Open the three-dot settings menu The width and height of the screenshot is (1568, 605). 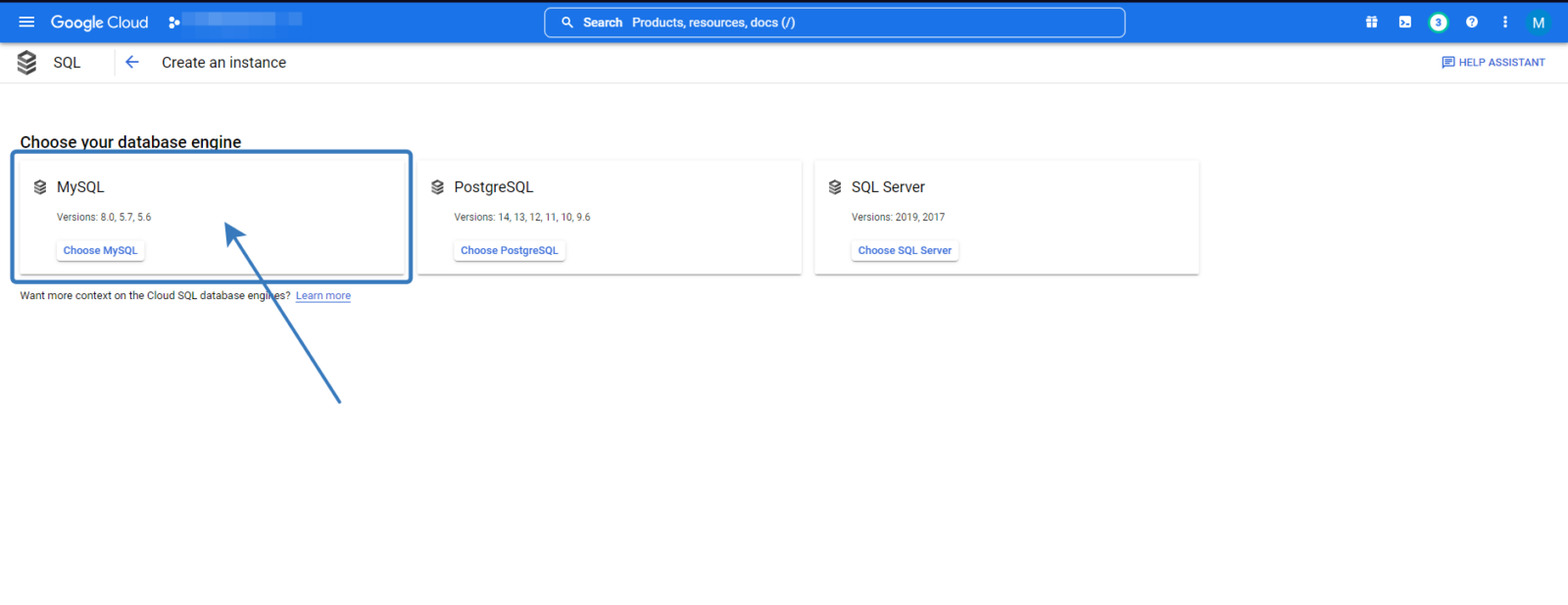click(x=1504, y=22)
